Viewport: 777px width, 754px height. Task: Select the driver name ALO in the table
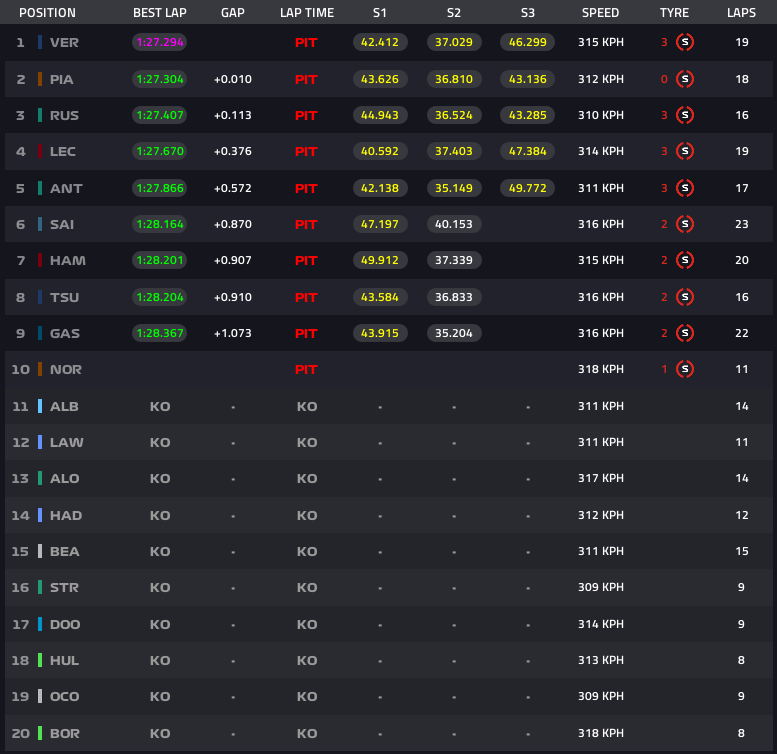pos(64,479)
